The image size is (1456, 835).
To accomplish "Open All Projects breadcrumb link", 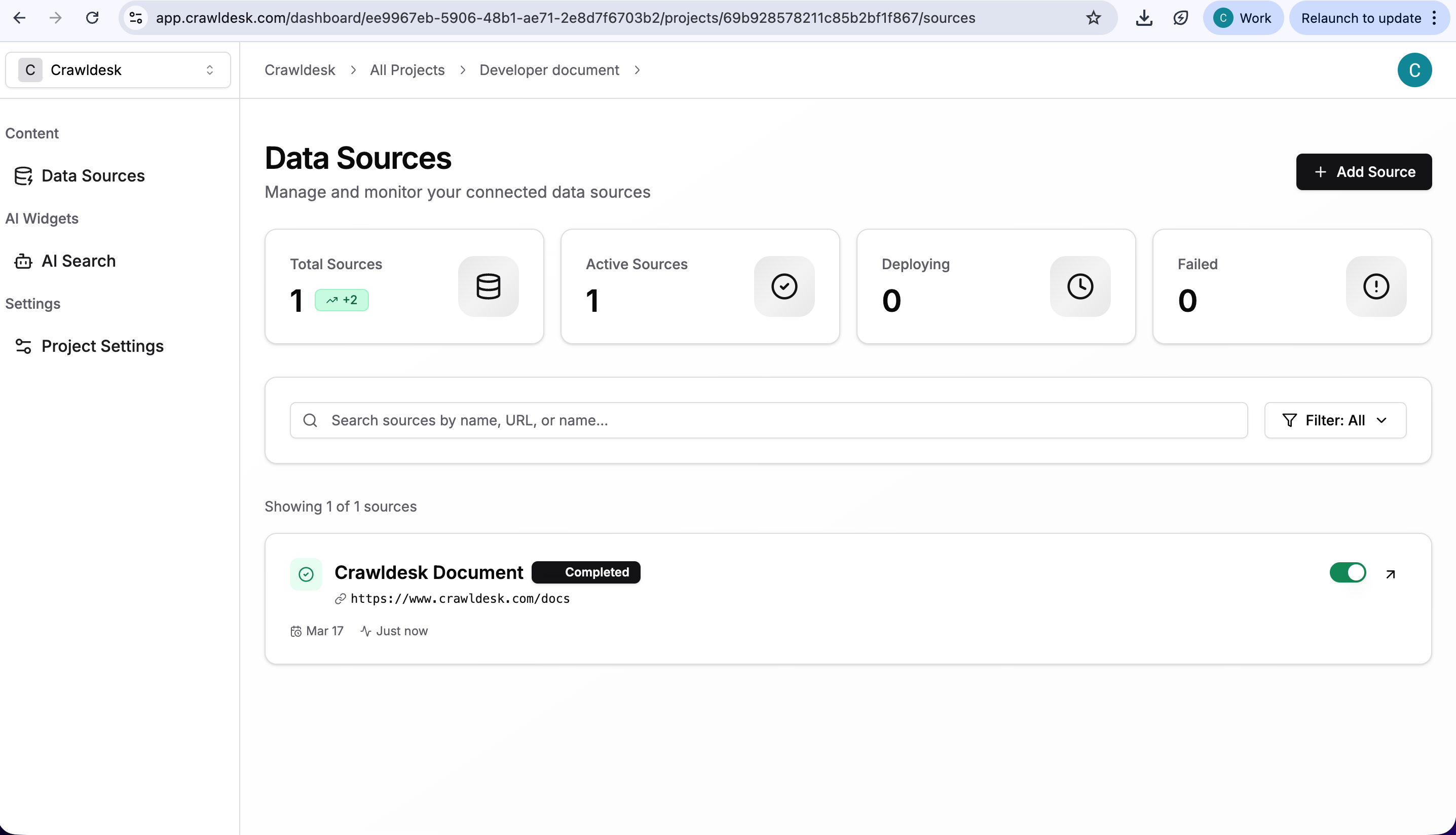I will click(x=407, y=70).
